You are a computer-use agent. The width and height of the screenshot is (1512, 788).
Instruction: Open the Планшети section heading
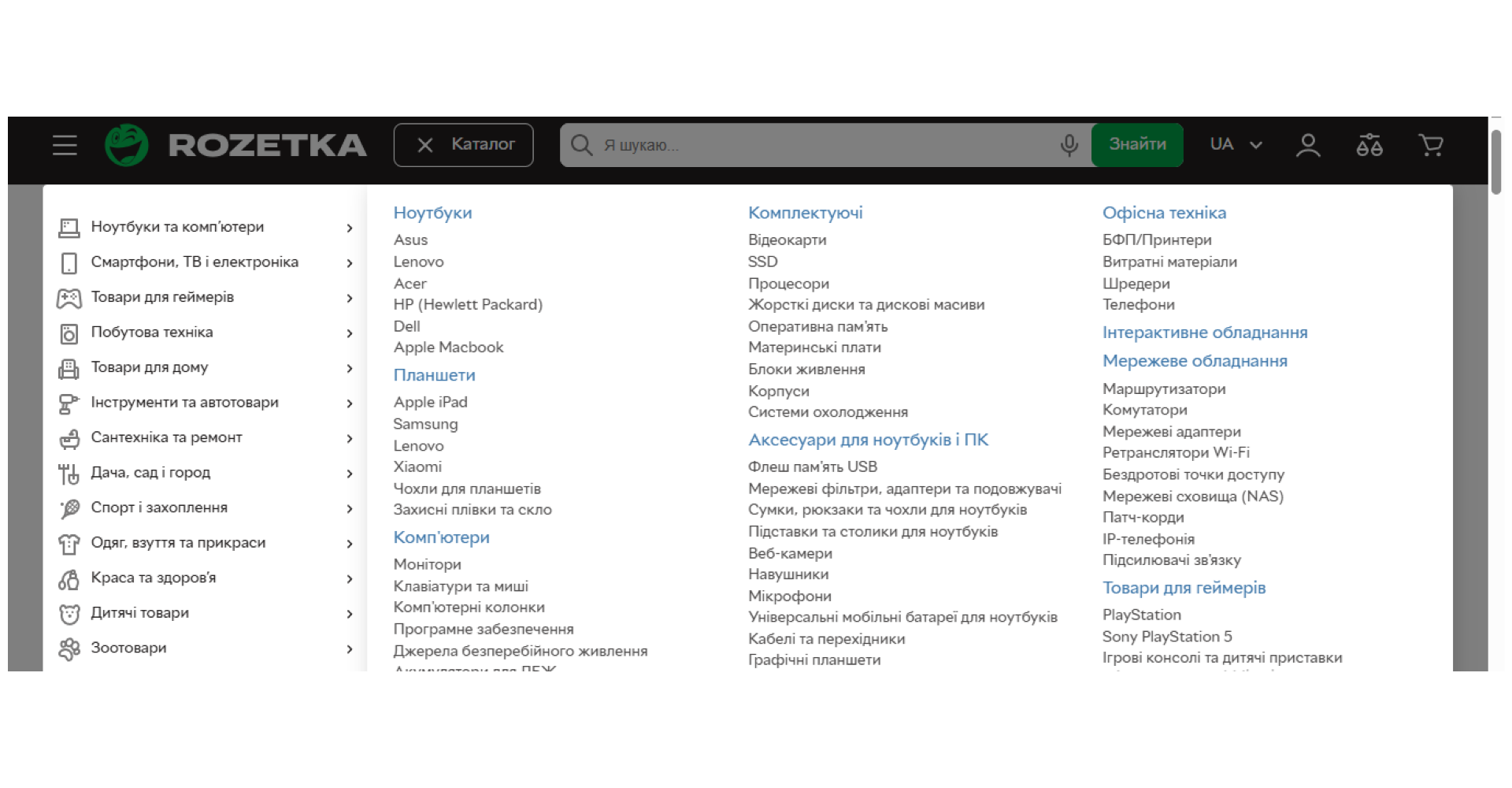click(x=434, y=375)
